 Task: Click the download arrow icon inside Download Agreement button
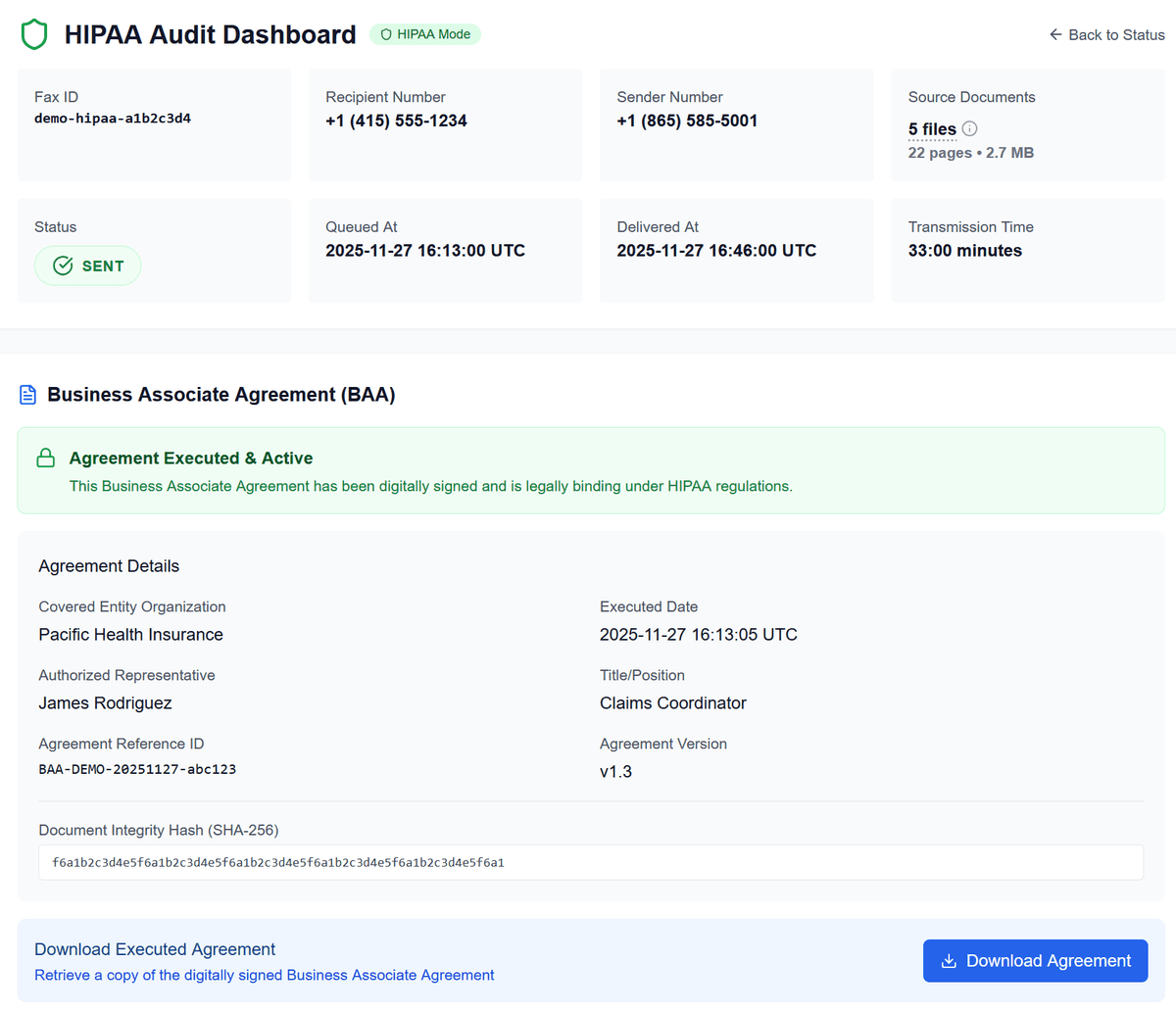tap(948, 961)
